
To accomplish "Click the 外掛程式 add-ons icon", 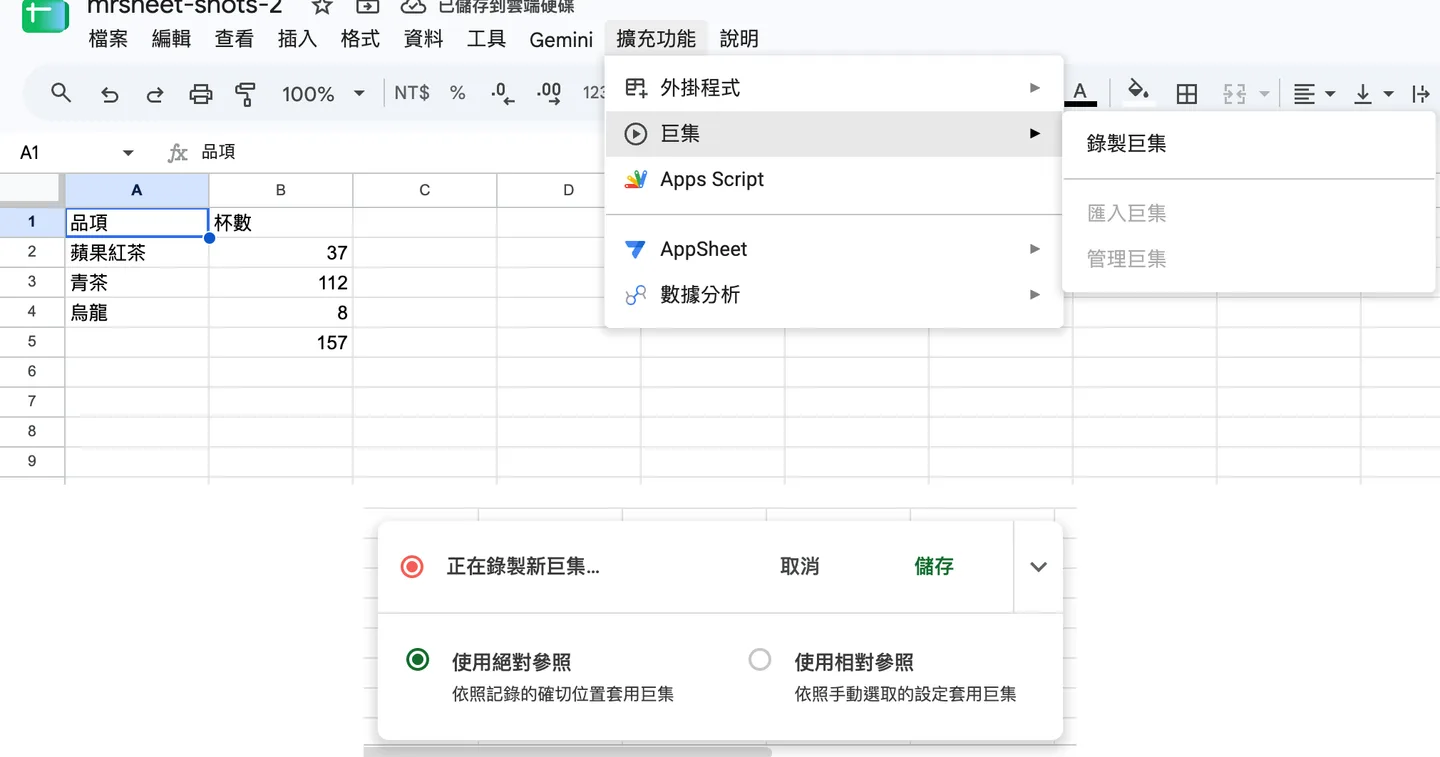I will tap(636, 88).
